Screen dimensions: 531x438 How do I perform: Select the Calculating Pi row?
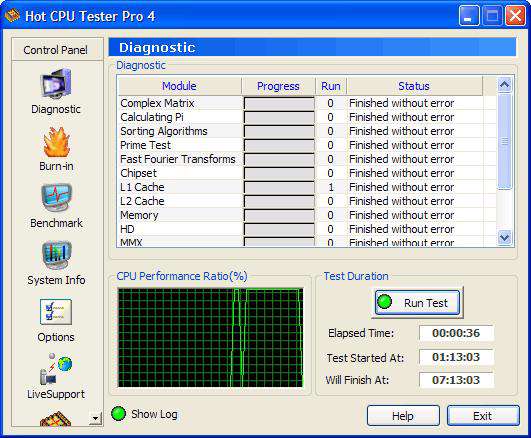tap(306, 117)
